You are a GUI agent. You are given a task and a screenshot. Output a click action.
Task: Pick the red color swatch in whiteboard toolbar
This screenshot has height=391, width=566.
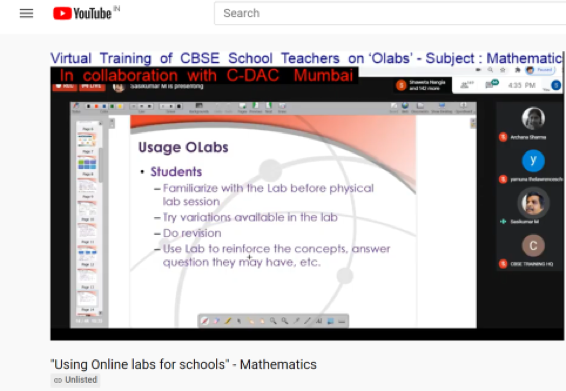pos(96,107)
